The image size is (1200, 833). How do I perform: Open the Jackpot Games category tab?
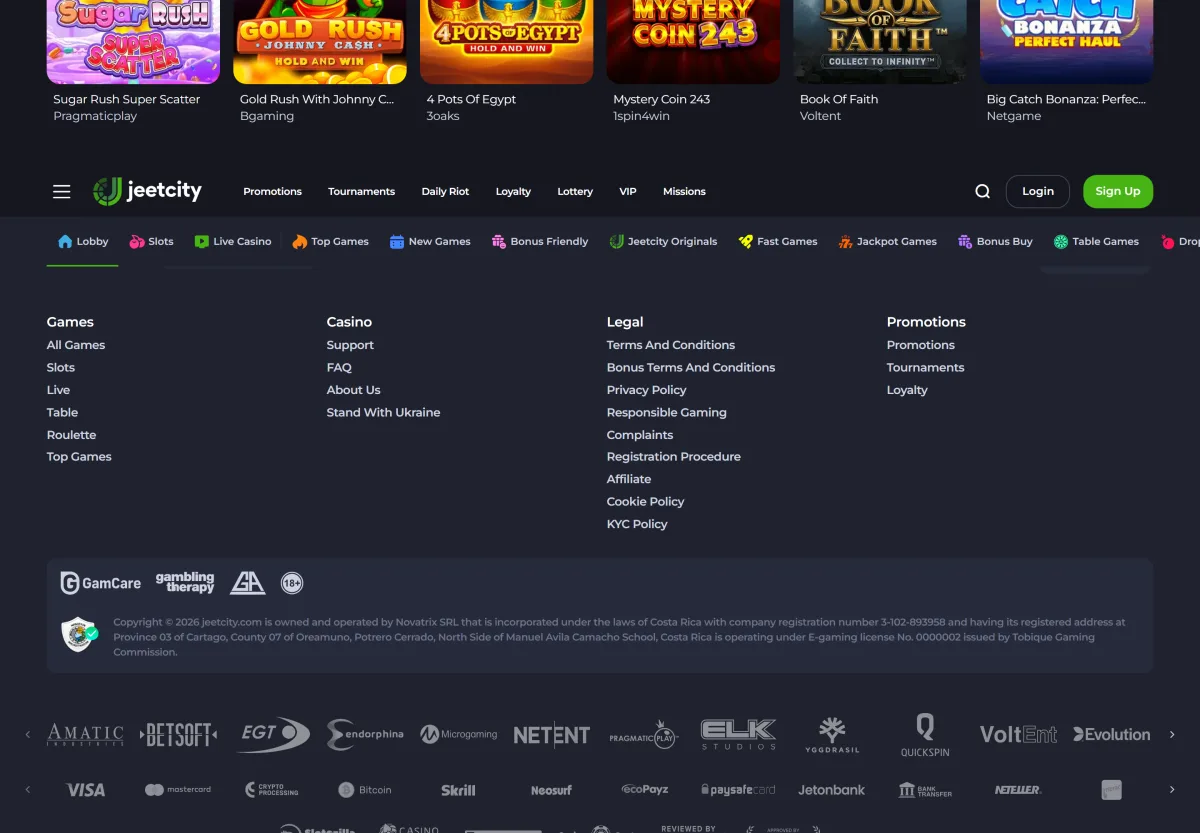tap(887, 241)
